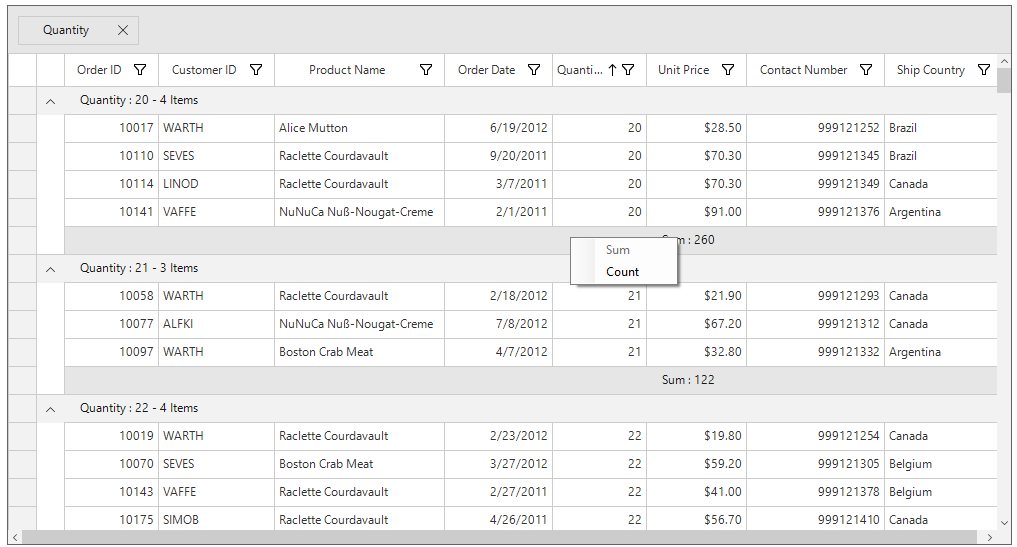Toggle the Quantity column sort arrow
This screenshot has height=547, width=1017.
click(x=612, y=70)
